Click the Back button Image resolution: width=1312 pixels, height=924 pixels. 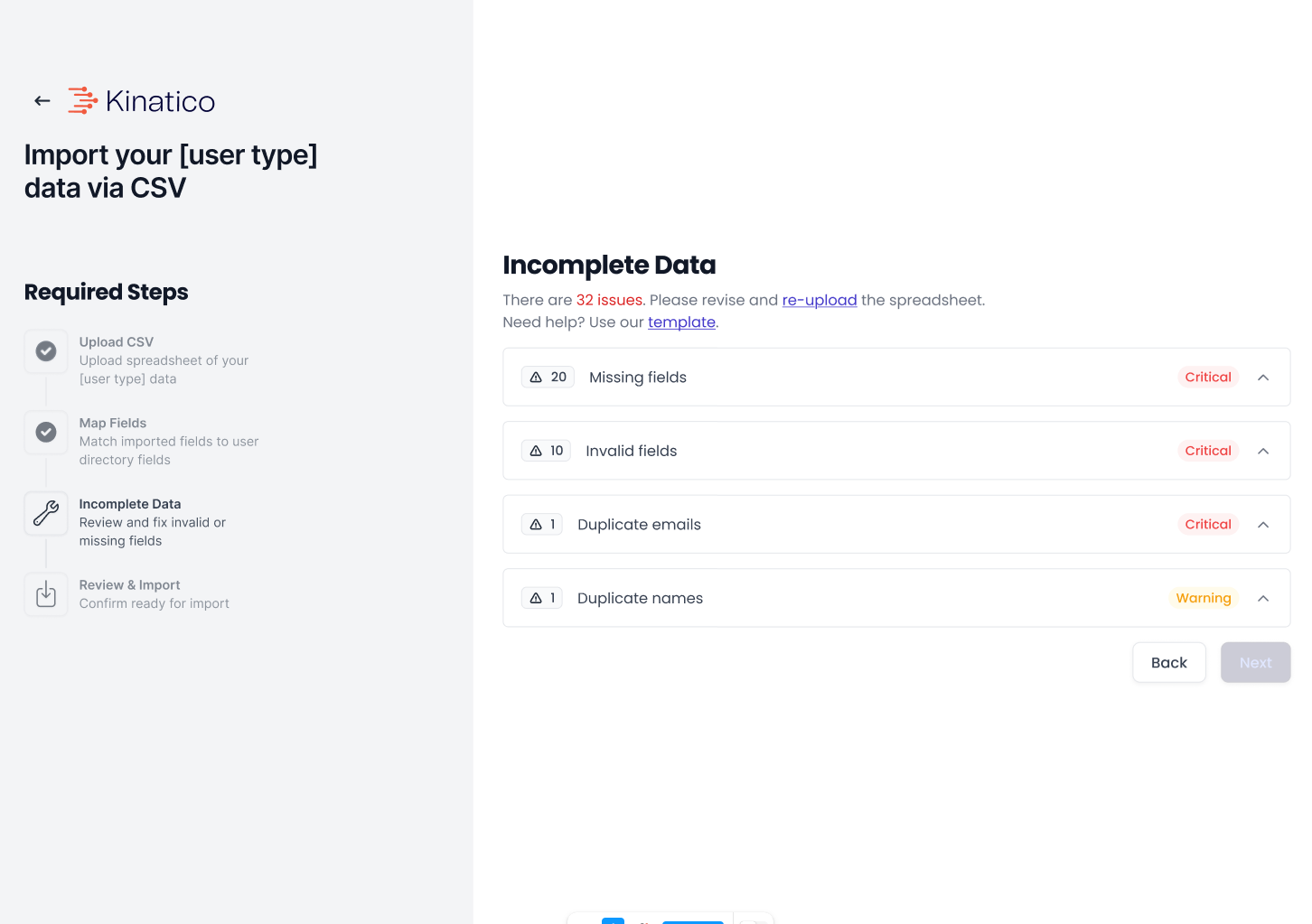click(x=1169, y=663)
